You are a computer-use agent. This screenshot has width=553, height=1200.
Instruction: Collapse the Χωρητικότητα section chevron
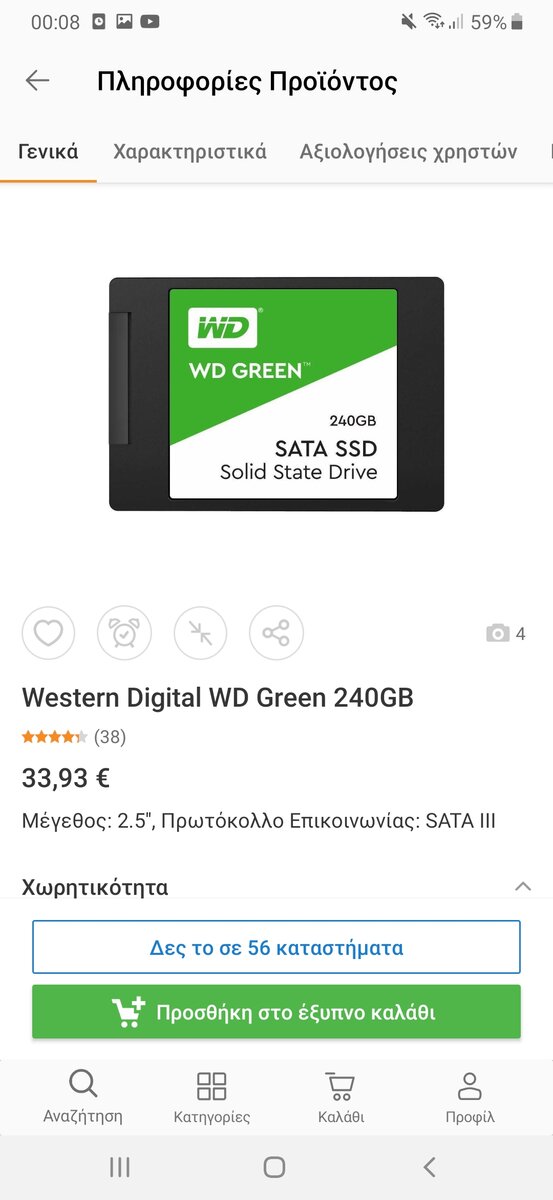(x=522, y=886)
